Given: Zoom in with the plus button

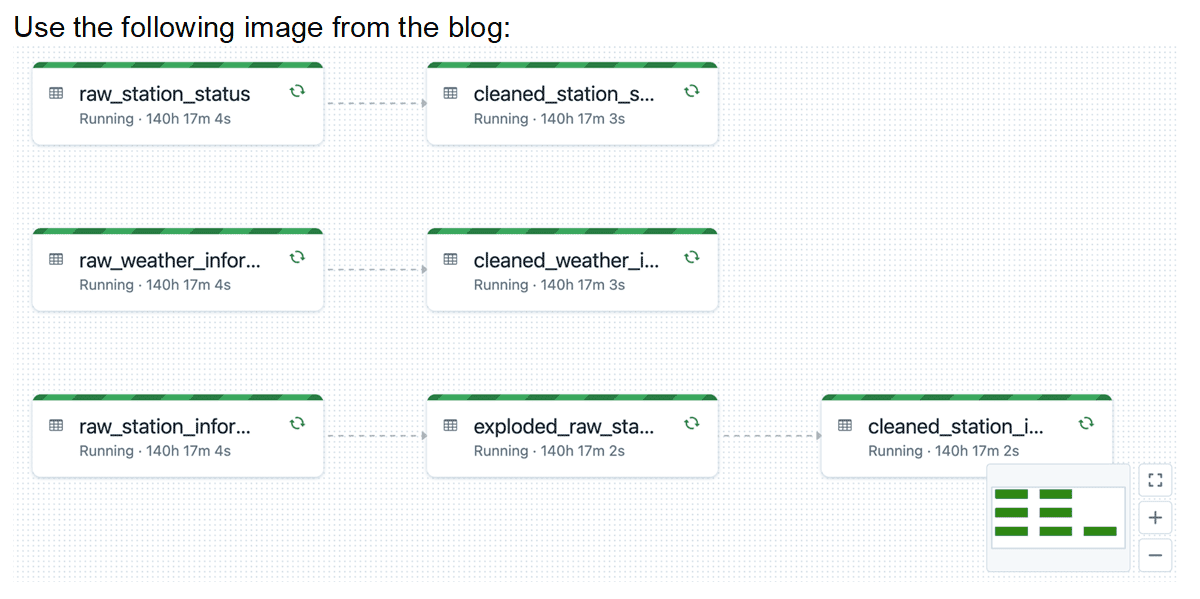Looking at the screenshot, I should (1155, 518).
